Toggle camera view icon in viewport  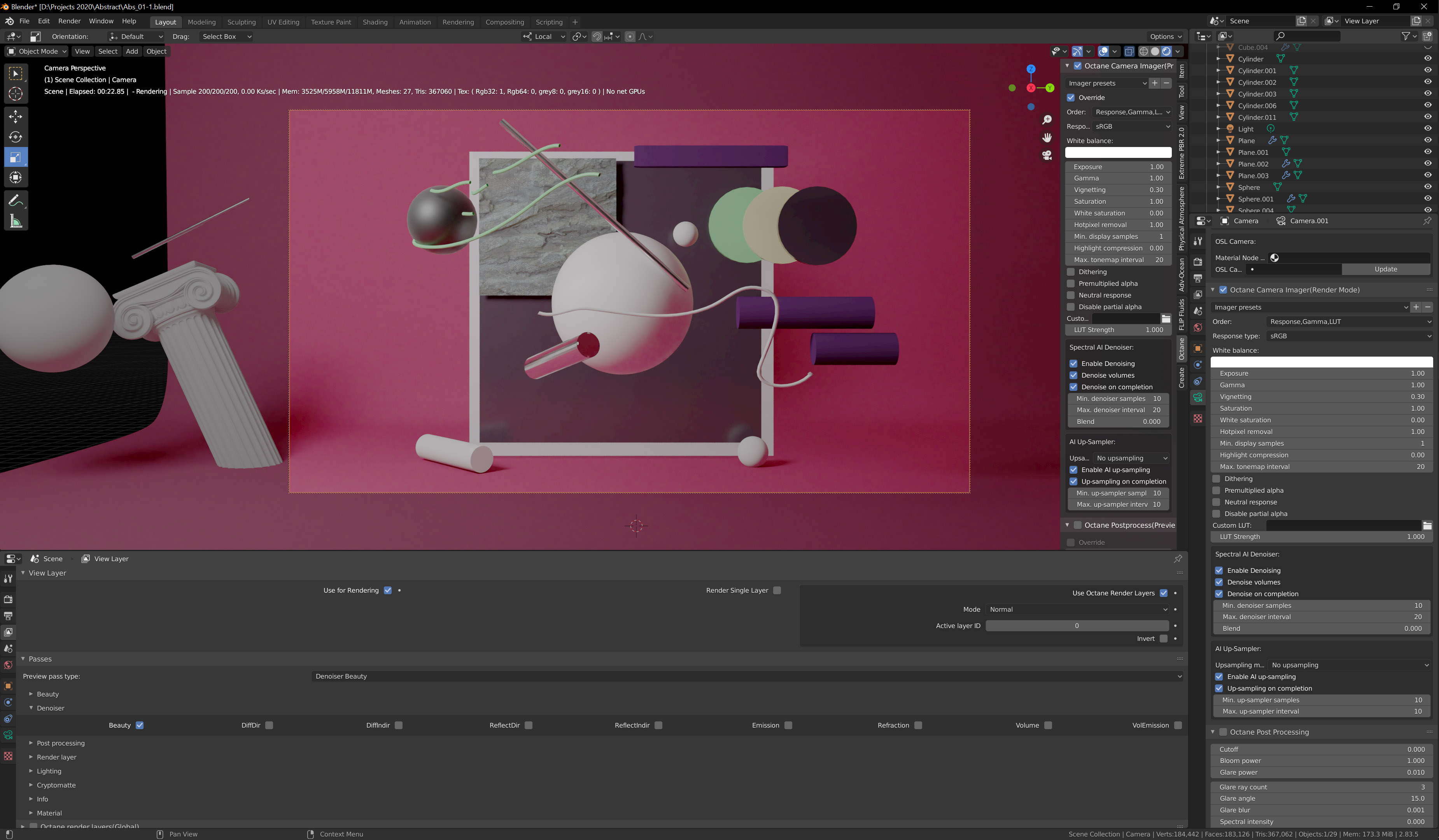[1047, 155]
